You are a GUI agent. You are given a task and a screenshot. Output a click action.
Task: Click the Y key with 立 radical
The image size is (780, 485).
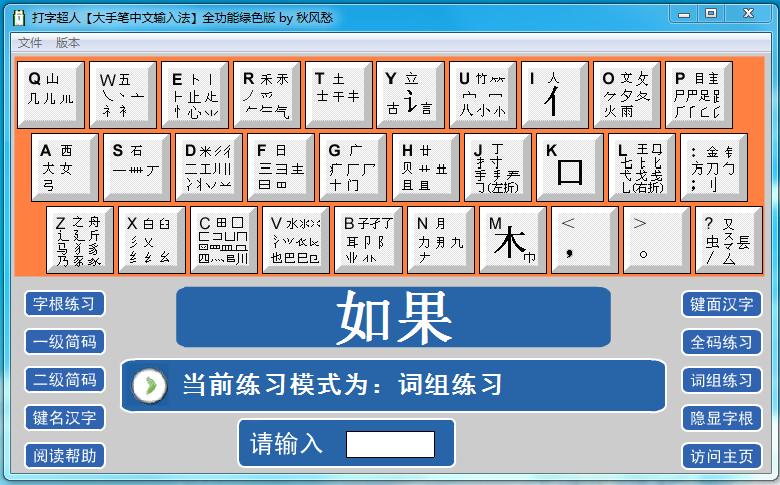point(410,95)
